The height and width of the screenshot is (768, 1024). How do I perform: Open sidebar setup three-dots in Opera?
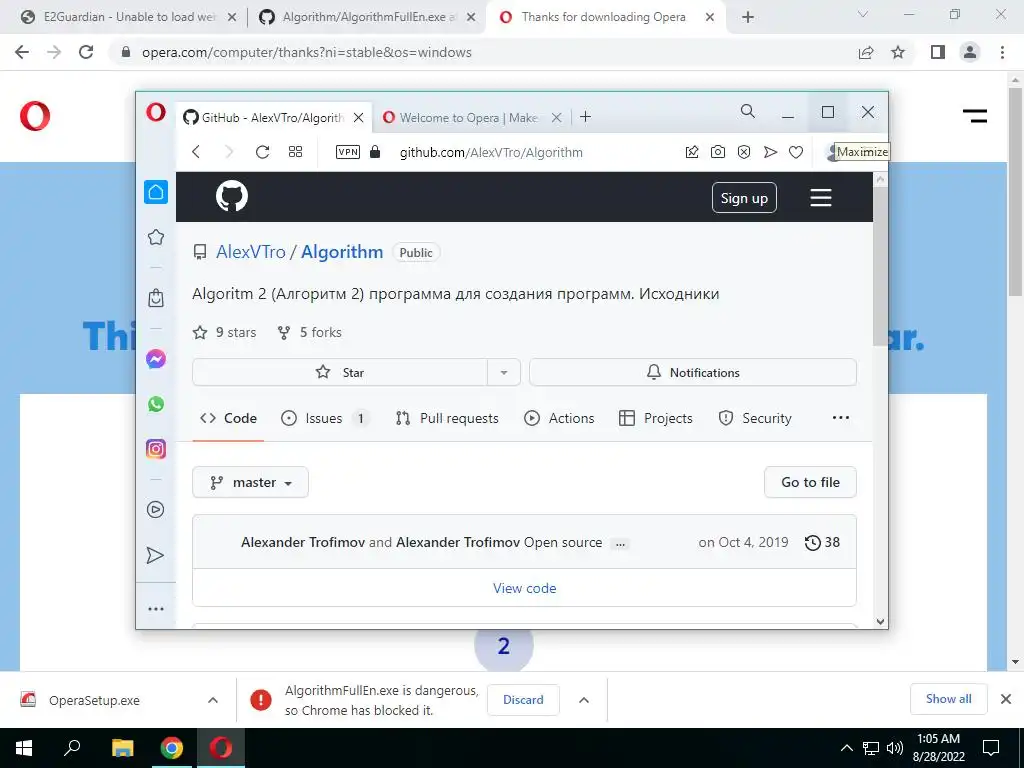coord(155,609)
